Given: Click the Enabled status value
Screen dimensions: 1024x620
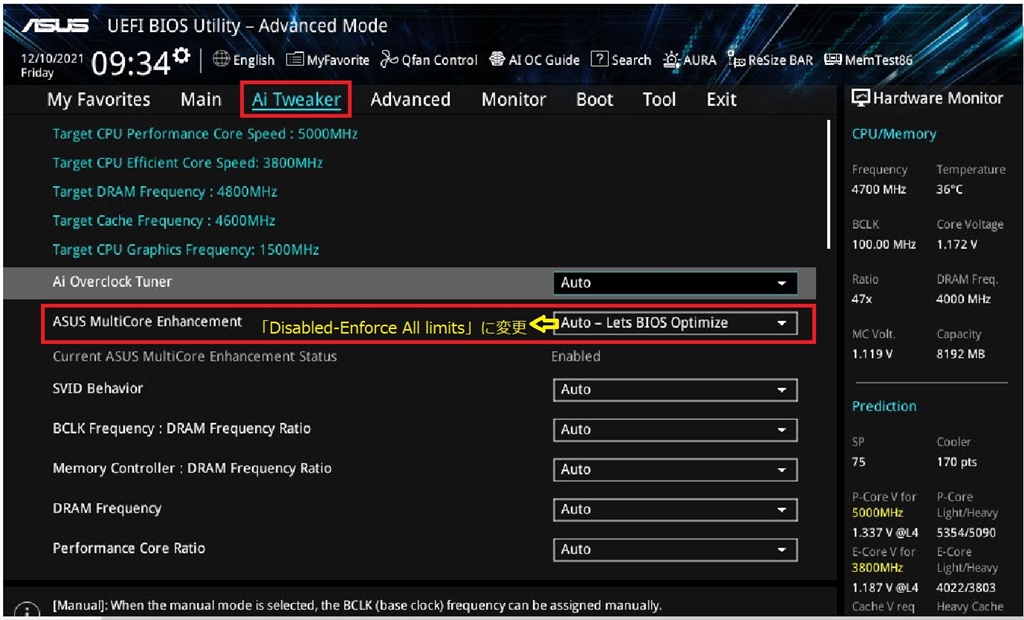Looking at the screenshot, I should click(576, 357).
